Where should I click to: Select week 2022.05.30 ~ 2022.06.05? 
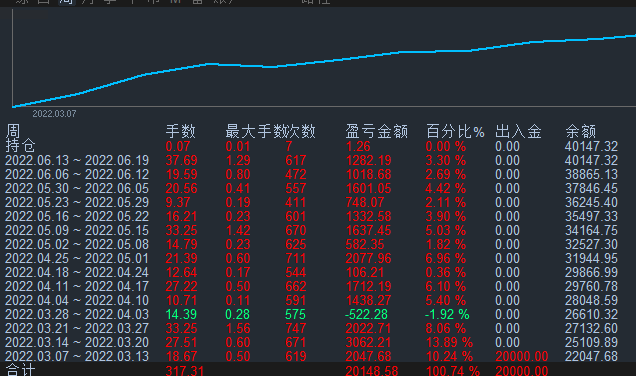[x=77, y=189]
